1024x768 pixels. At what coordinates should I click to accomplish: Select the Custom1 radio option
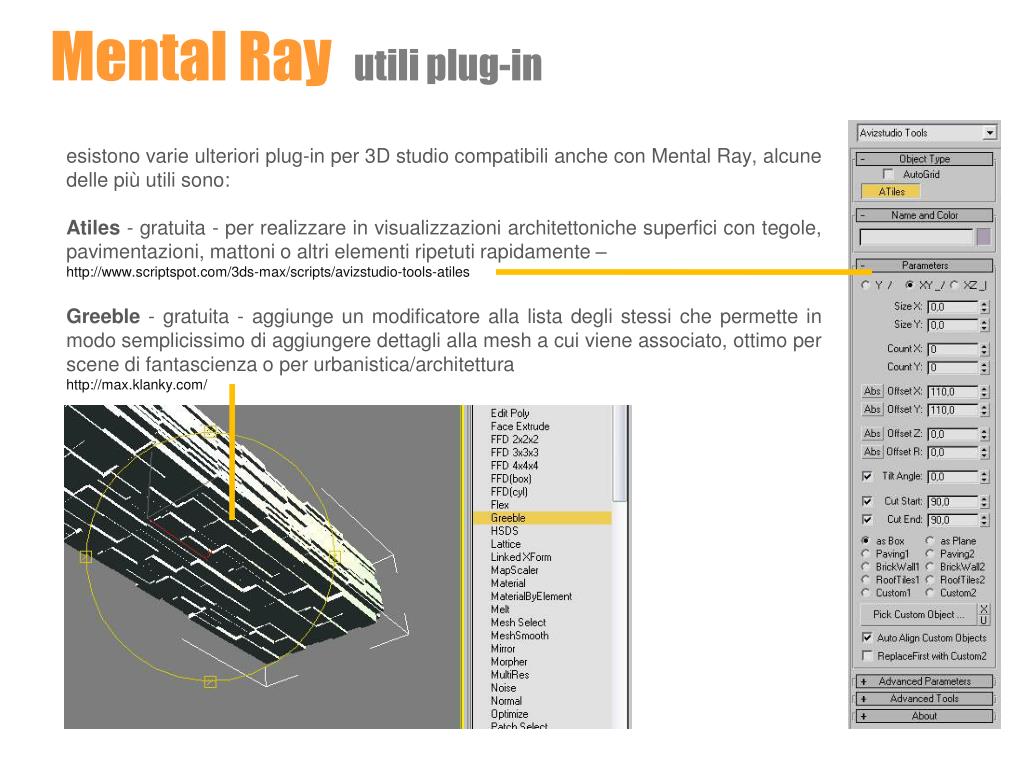[866, 593]
